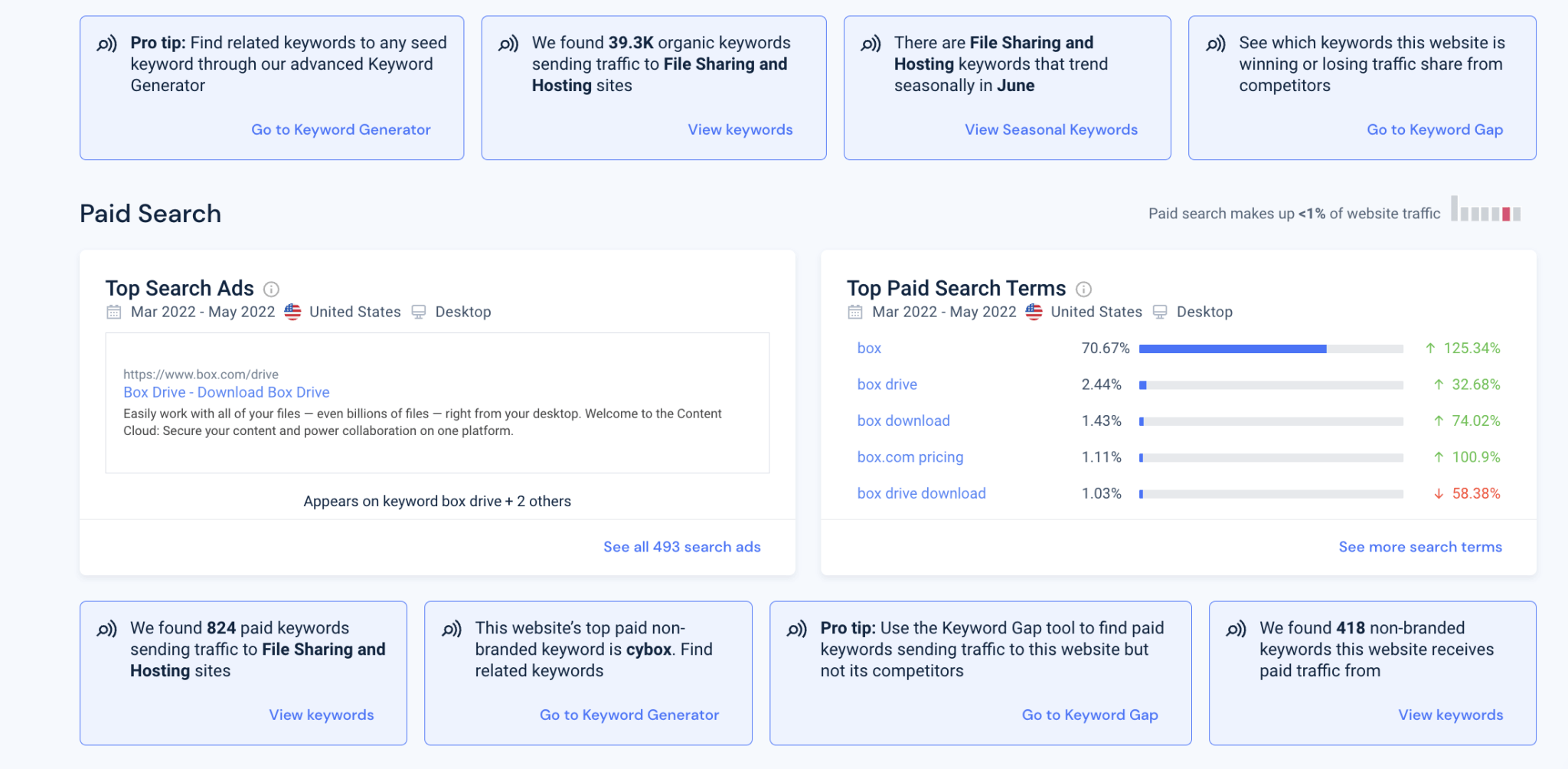Open the 'box.com pricing' paid search term
This screenshot has height=769, width=1568.
(x=910, y=457)
